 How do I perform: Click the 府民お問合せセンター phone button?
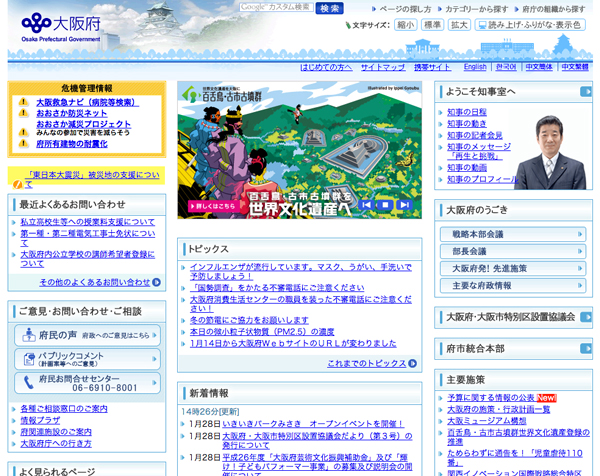coord(86,383)
